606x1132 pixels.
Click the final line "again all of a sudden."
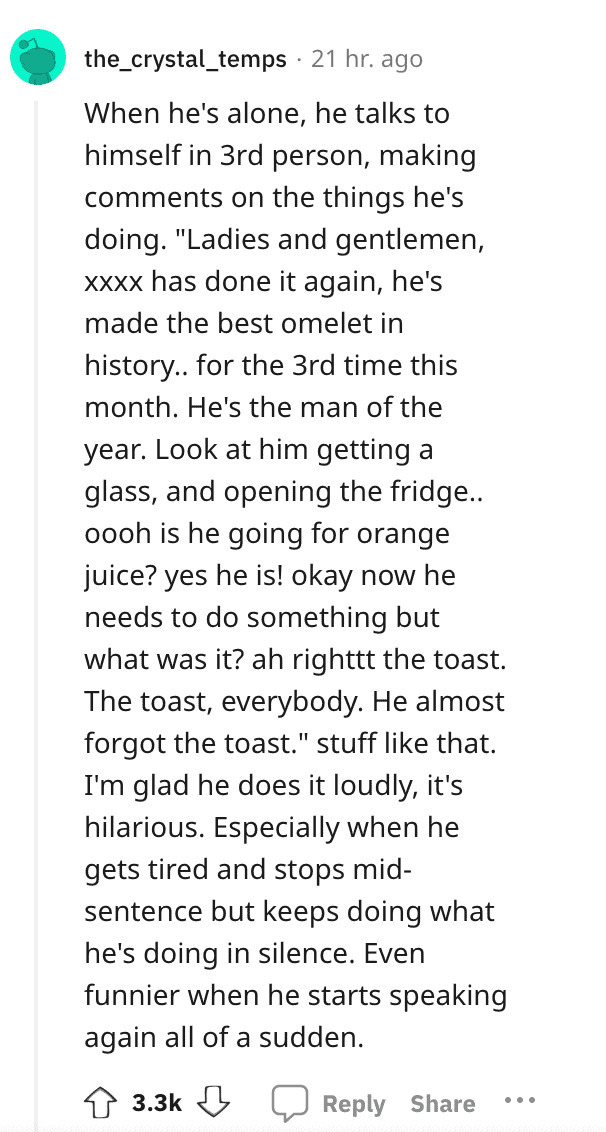223,1037
